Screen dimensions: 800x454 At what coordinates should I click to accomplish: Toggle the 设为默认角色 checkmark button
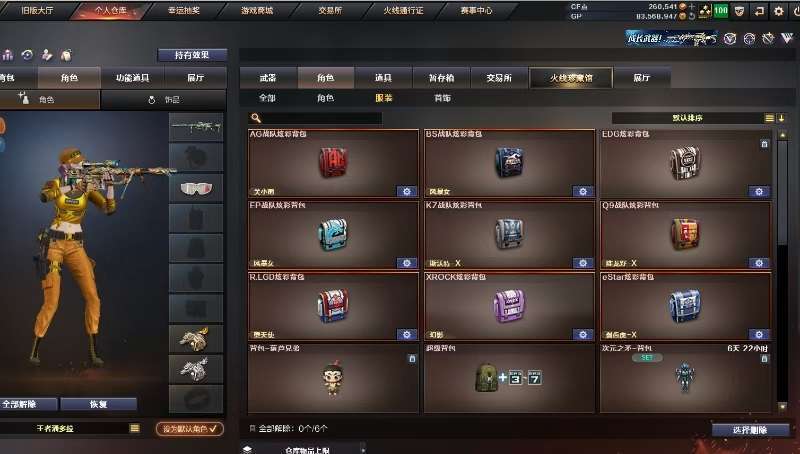[190, 429]
